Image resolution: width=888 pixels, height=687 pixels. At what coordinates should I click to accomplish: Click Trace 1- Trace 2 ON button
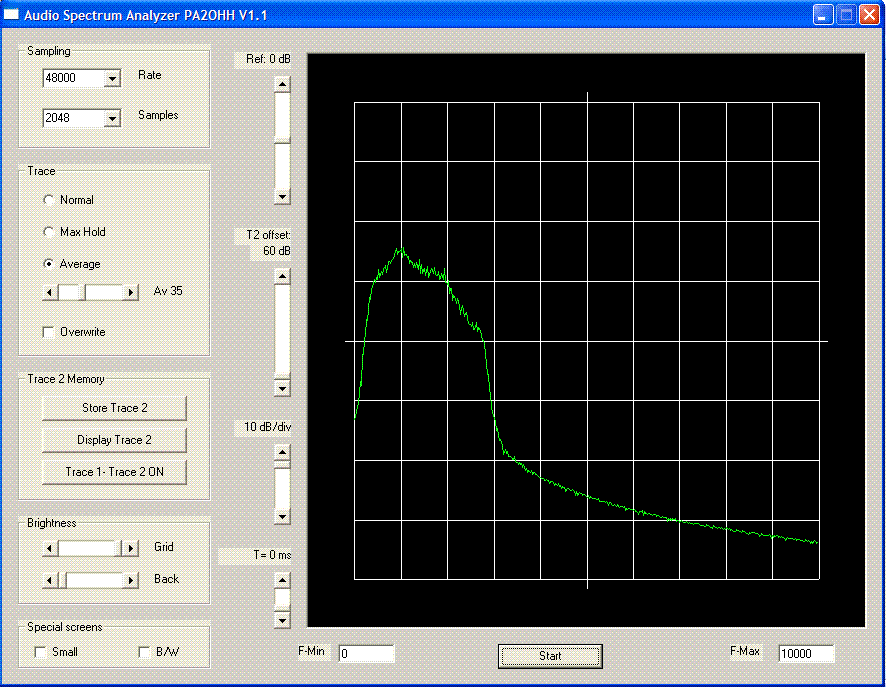click(114, 472)
